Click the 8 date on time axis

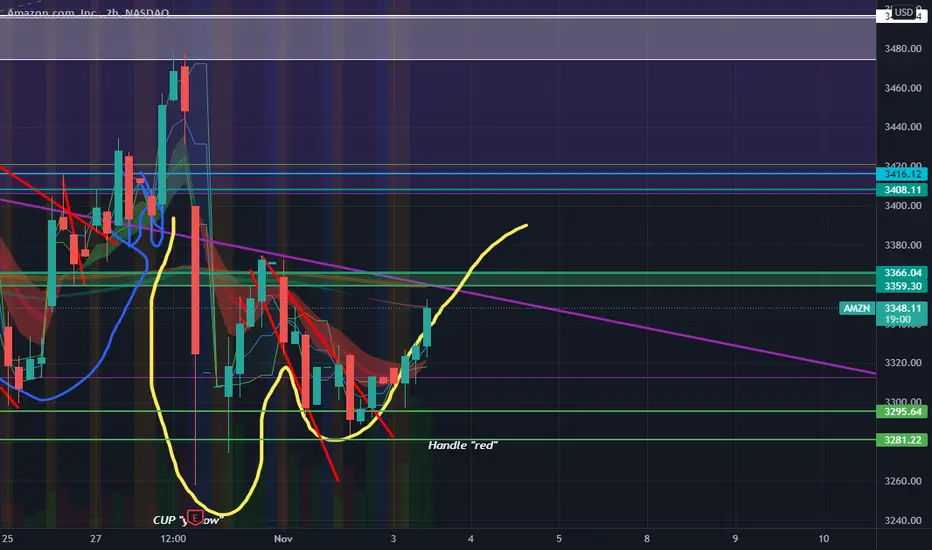pyautogui.click(x=647, y=539)
